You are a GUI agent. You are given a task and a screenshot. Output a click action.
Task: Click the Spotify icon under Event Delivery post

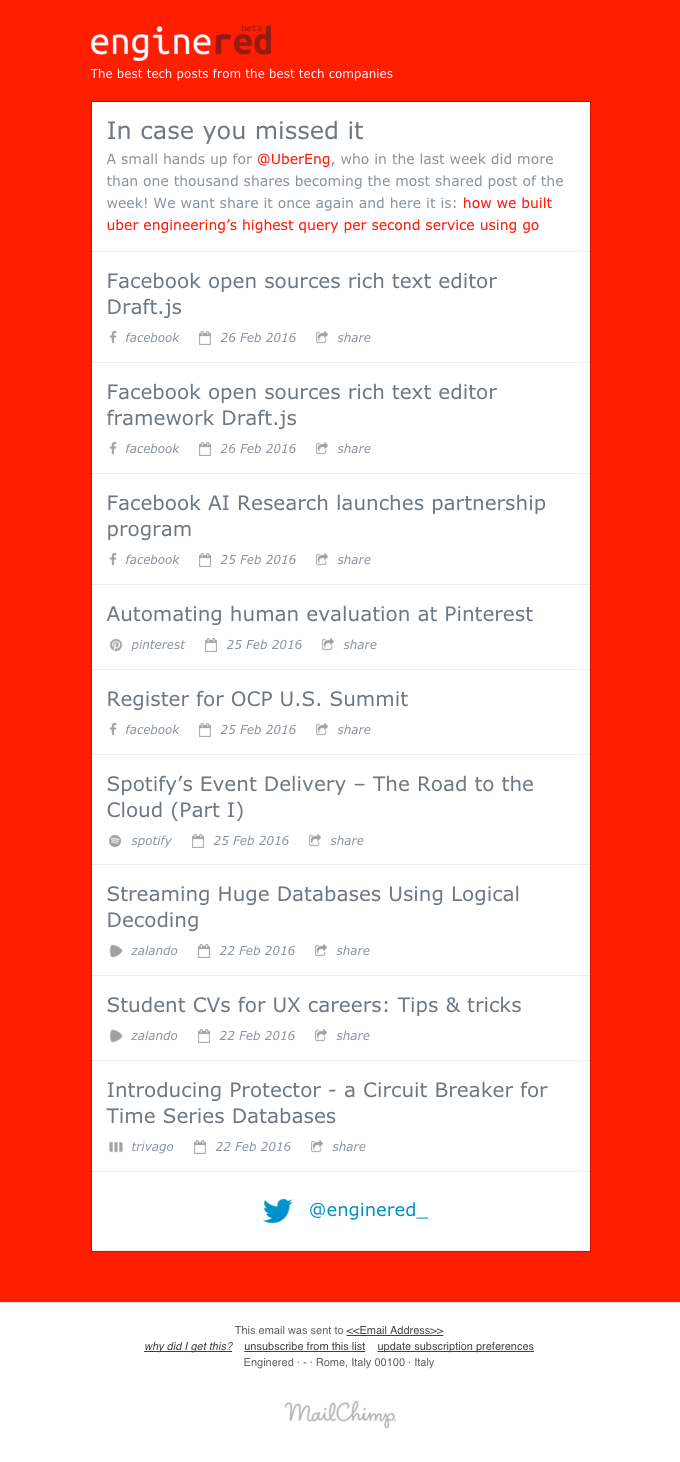click(x=113, y=840)
